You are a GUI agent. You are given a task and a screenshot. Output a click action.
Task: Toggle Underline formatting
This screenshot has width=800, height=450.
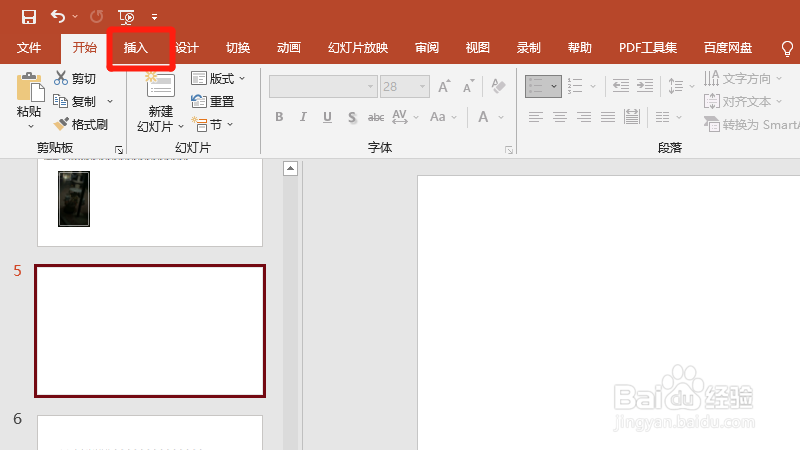click(328, 117)
